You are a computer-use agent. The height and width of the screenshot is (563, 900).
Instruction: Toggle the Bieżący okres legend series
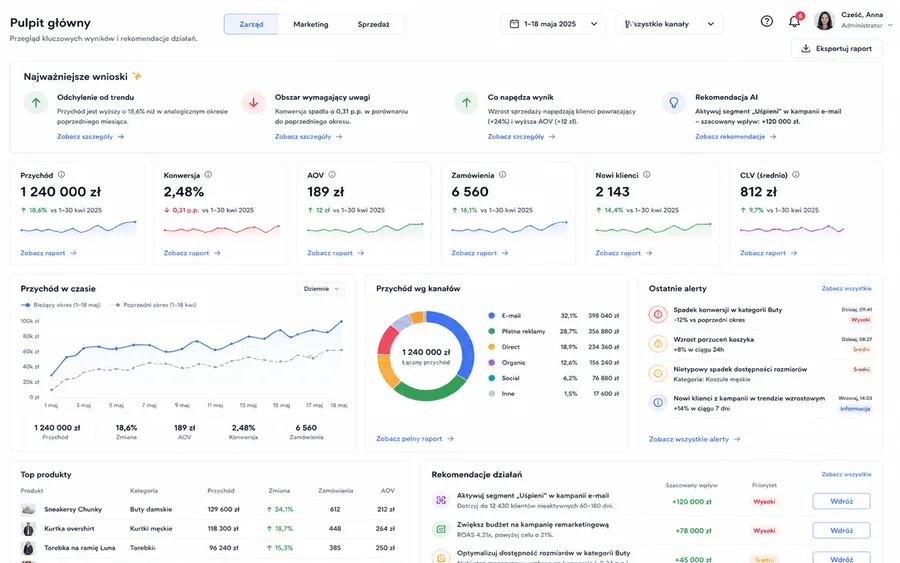point(60,305)
